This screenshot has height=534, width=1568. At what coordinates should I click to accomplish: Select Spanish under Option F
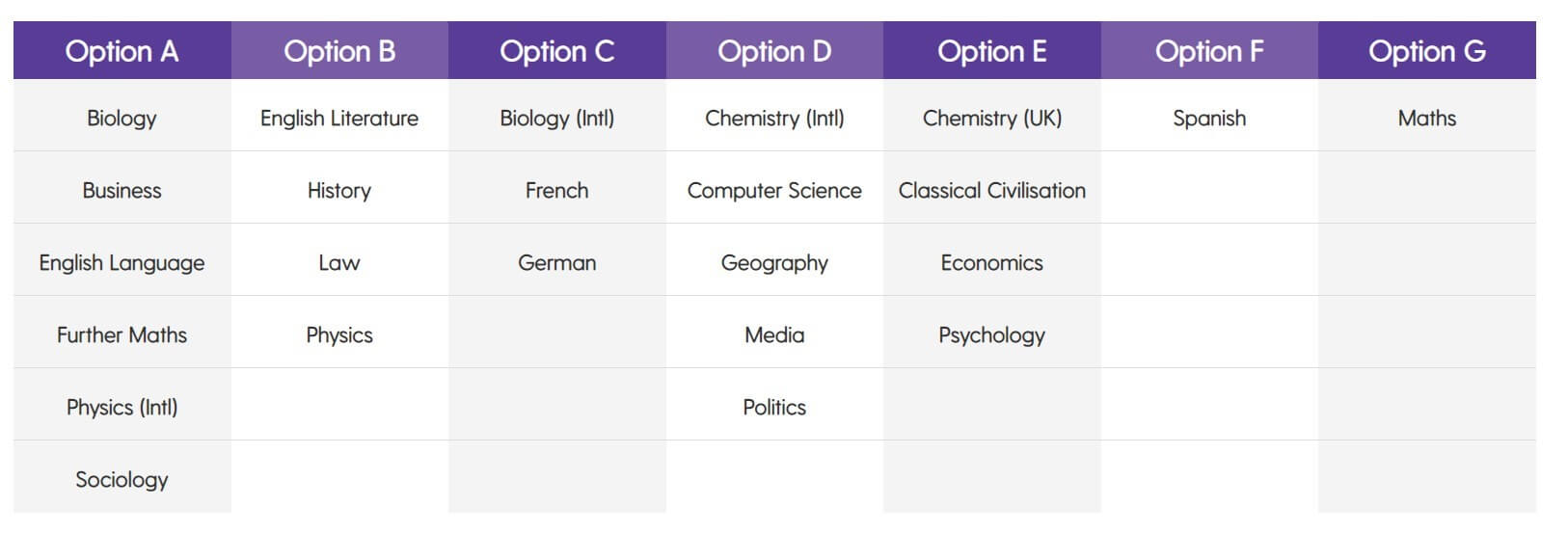[x=1209, y=119]
